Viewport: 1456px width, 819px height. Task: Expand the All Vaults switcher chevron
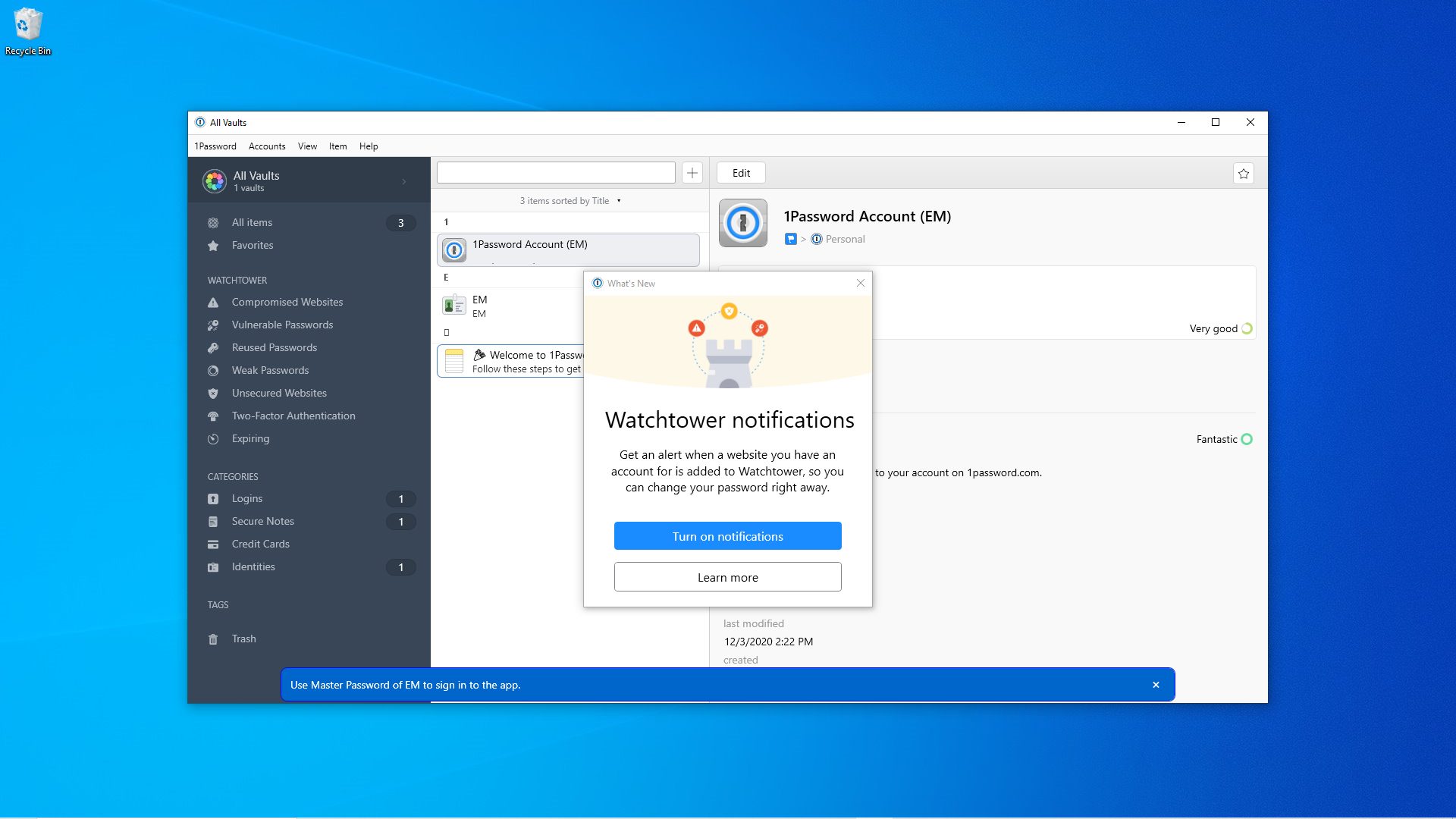tap(404, 181)
